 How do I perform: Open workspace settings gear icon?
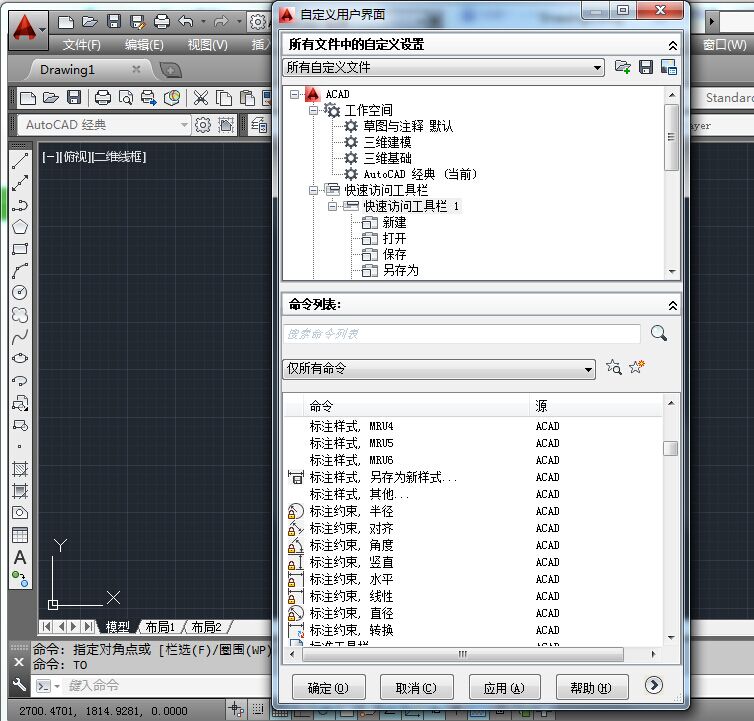pos(202,125)
